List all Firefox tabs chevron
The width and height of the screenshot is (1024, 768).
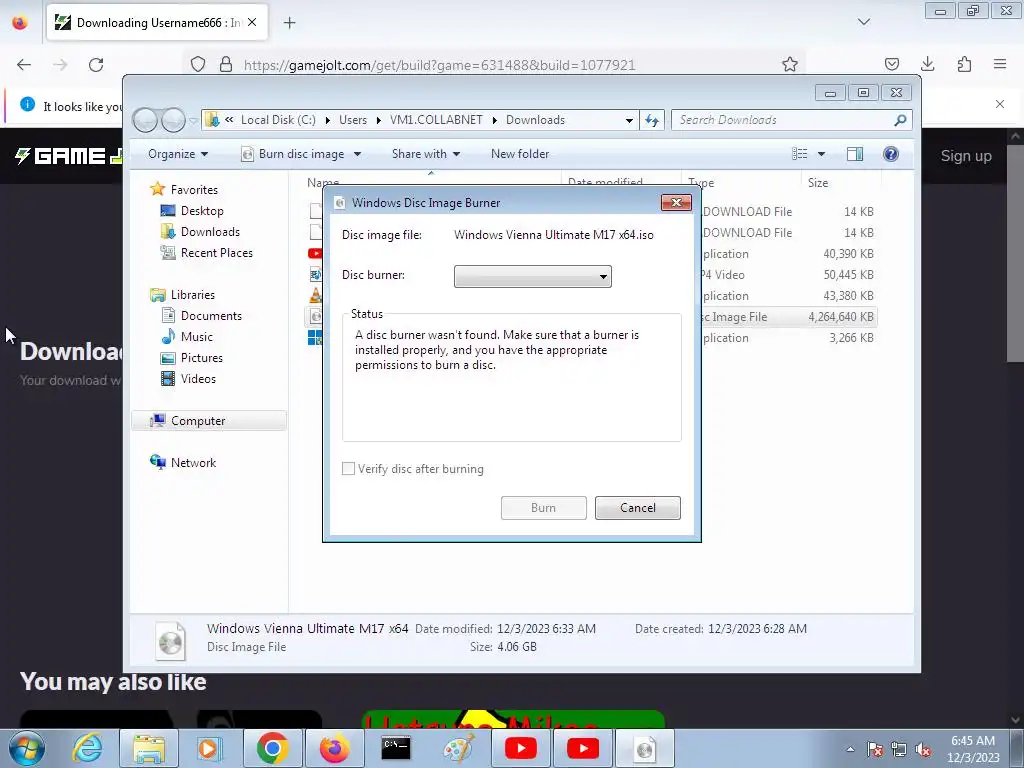point(863,22)
